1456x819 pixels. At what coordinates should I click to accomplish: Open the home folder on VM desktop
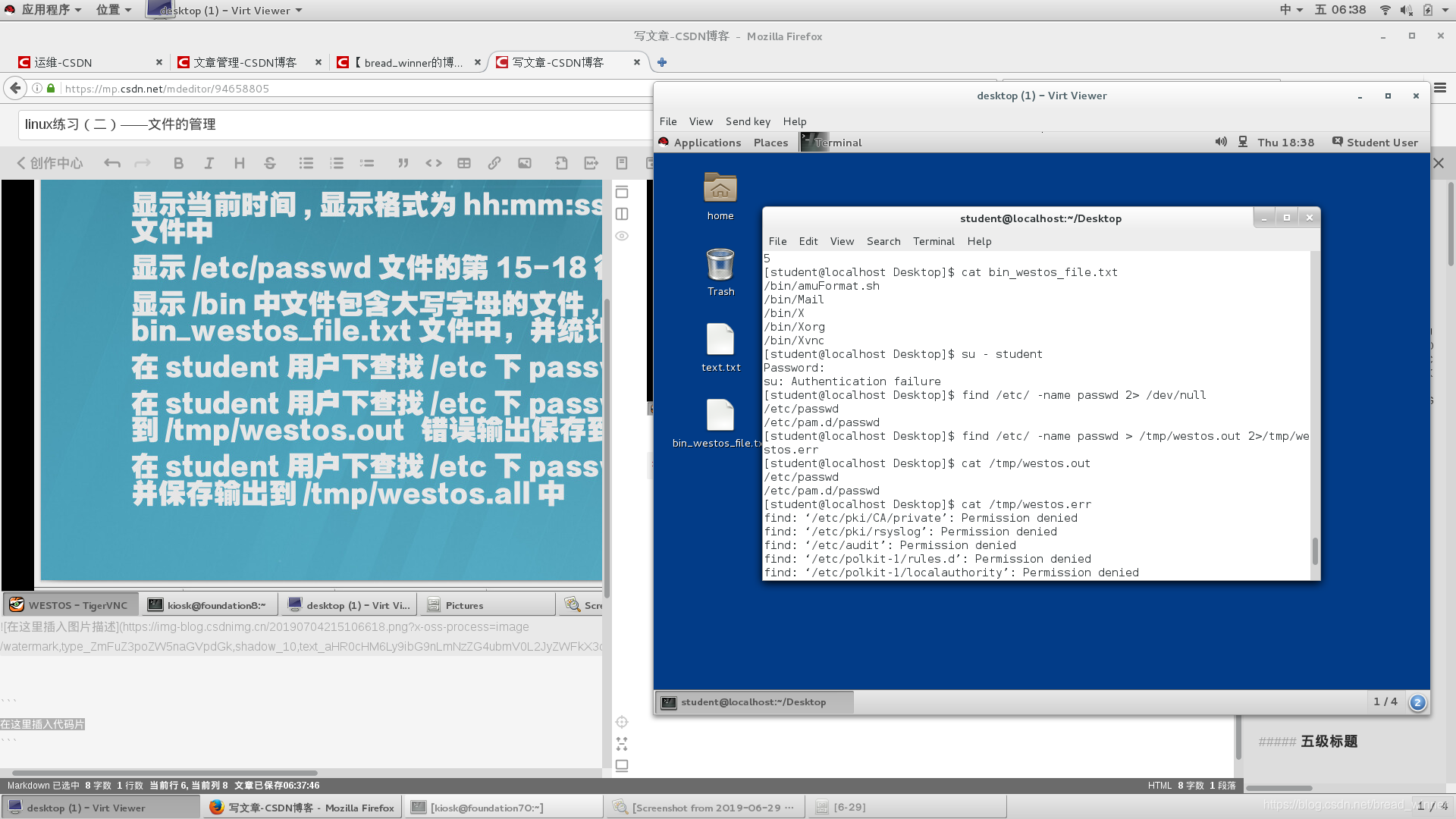coord(720,196)
